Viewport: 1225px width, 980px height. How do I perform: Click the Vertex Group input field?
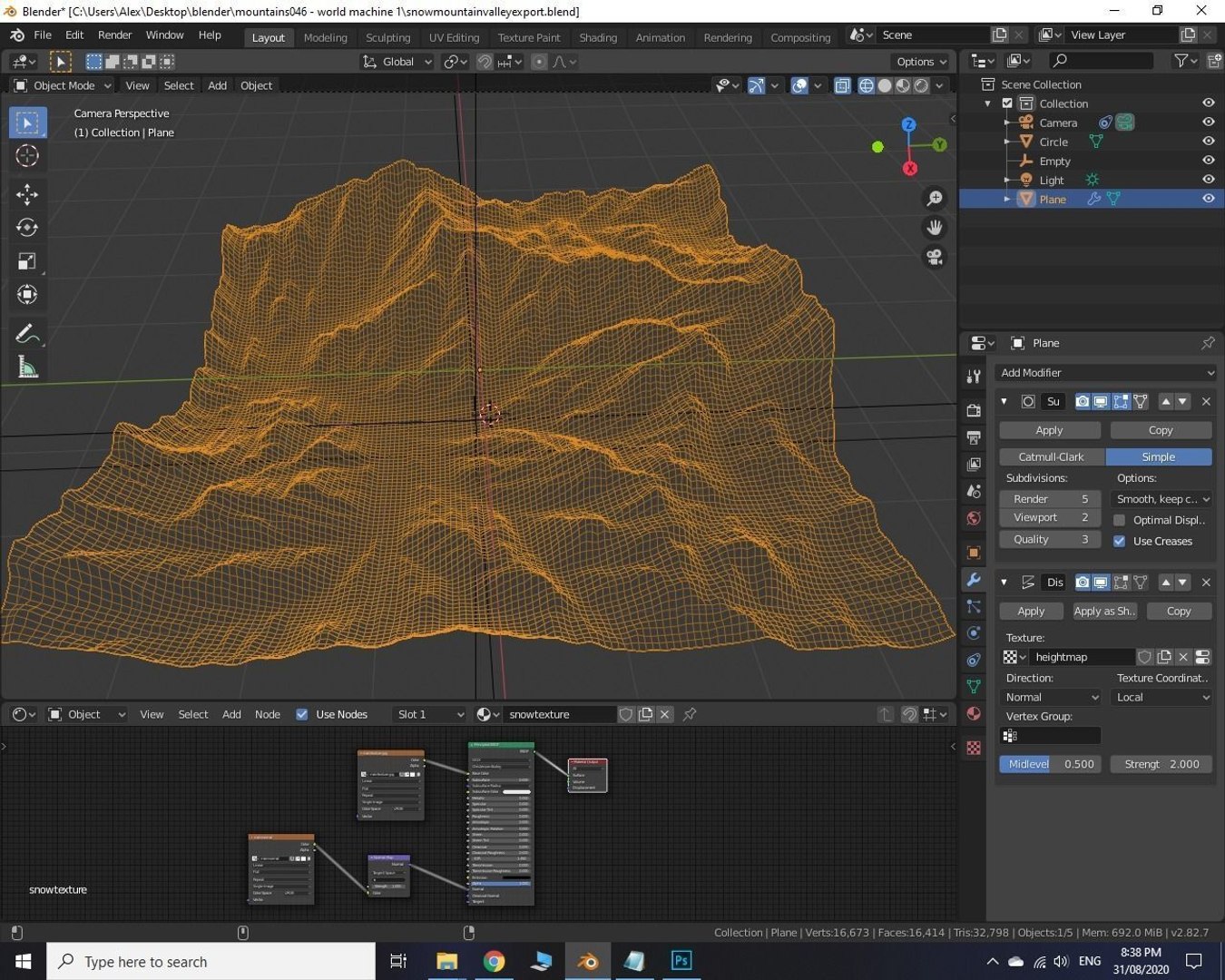tap(1051, 735)
